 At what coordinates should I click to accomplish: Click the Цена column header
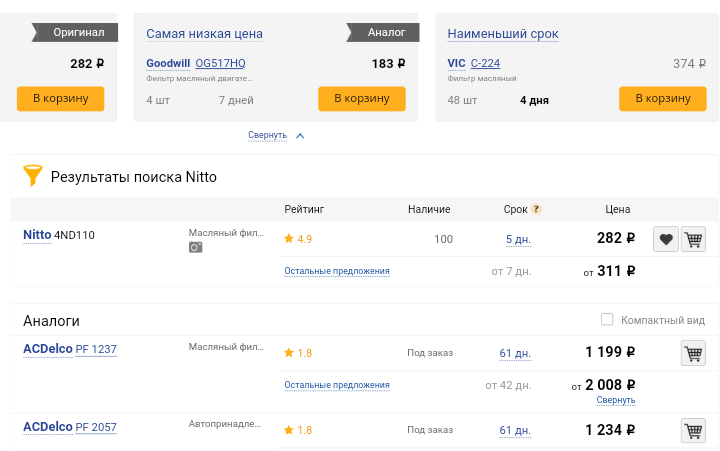[618, 209]
